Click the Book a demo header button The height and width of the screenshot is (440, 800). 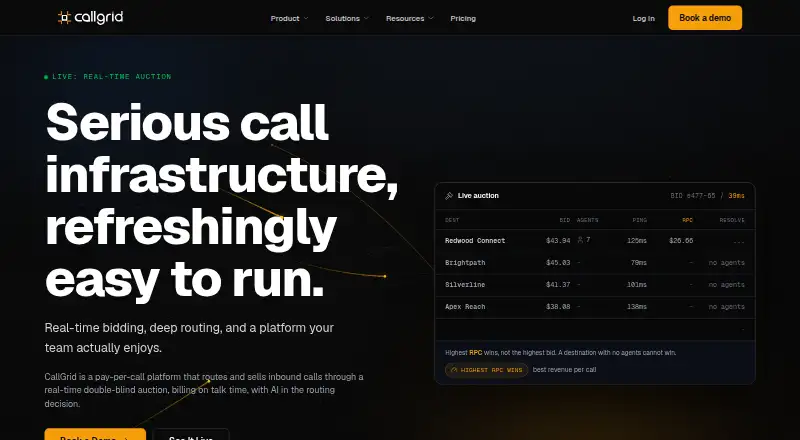(705, 18)
